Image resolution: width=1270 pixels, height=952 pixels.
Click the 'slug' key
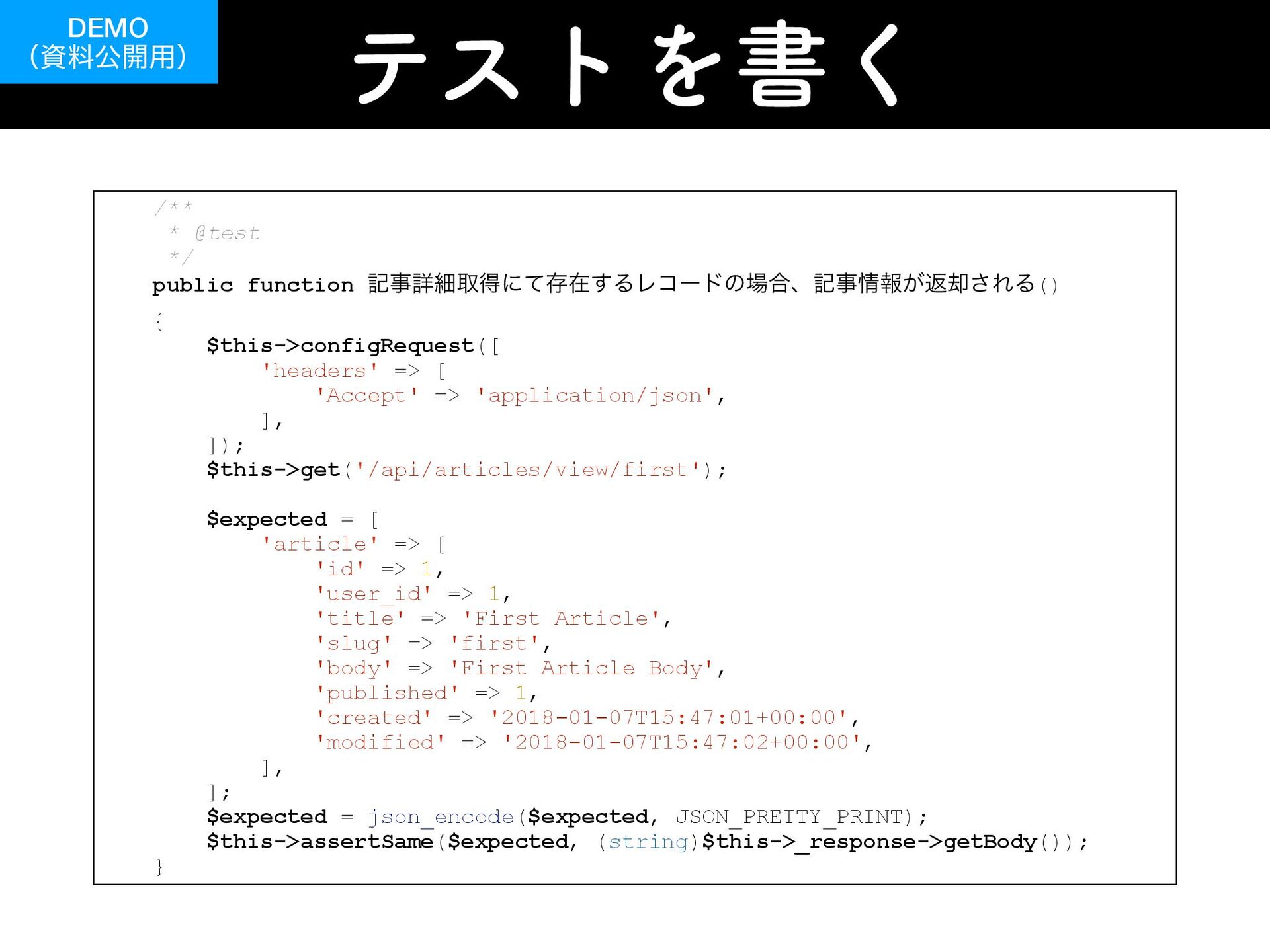pos(354,643)
